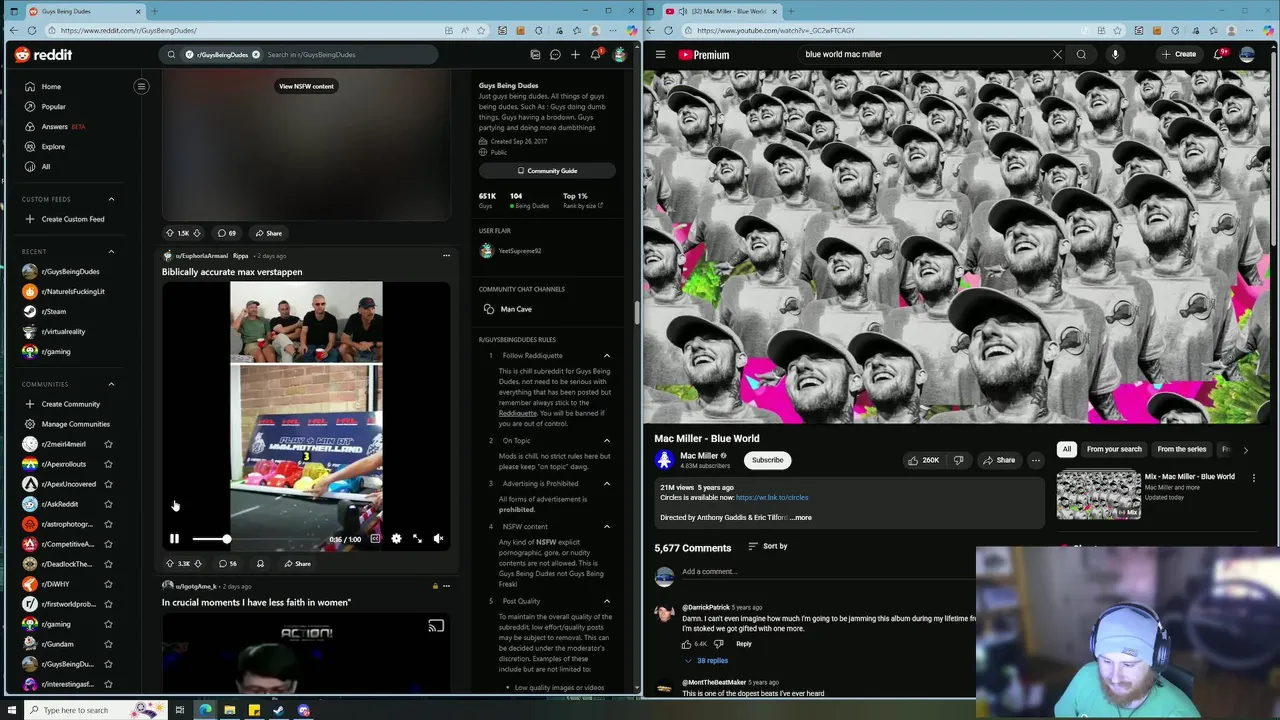Open Reddit Answers BETA
Screen dimensions: 1280x720
pos(54,127)
